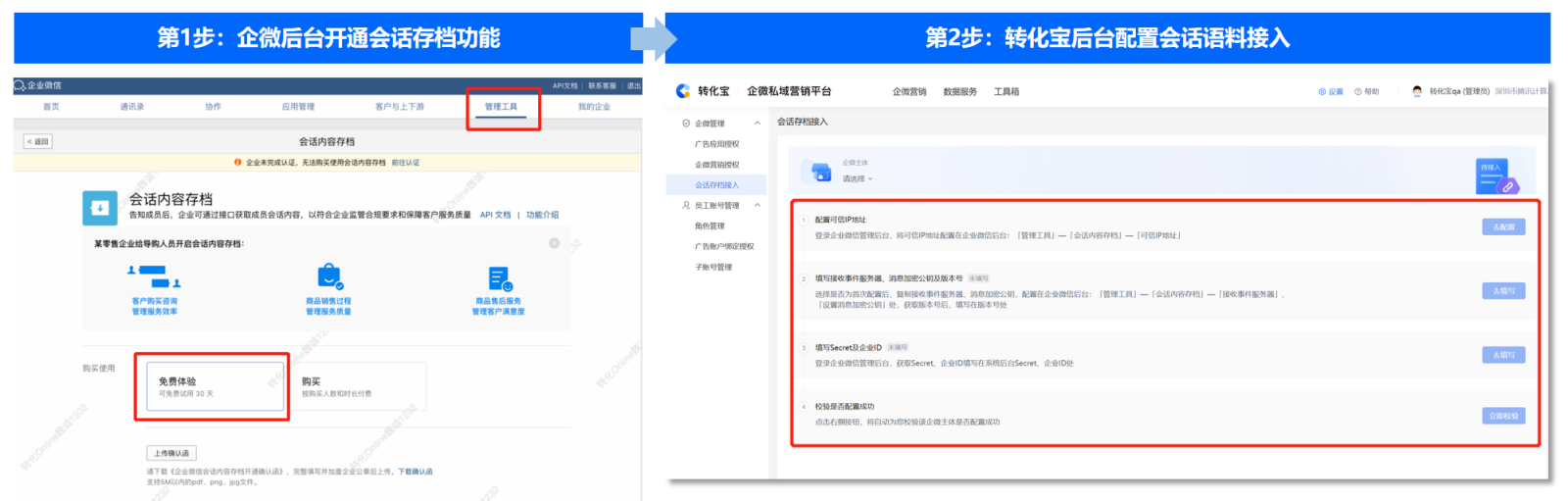Screen dimensions: 1568x501
Task: Select the 管理工具 tab
Action: [501, 106]
